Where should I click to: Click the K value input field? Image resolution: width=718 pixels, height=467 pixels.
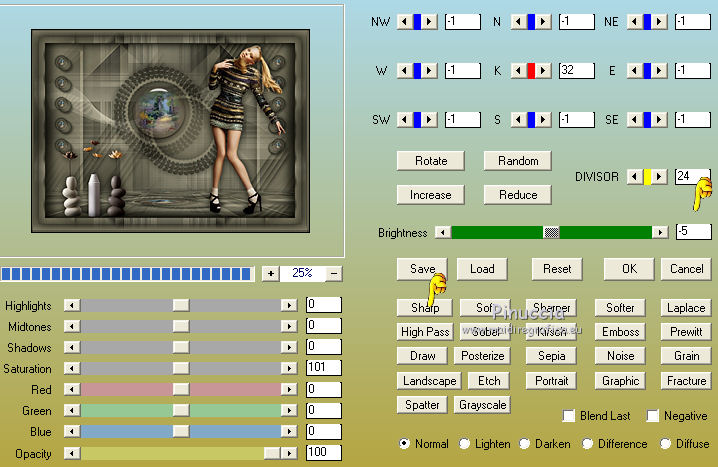coord(577,70)
